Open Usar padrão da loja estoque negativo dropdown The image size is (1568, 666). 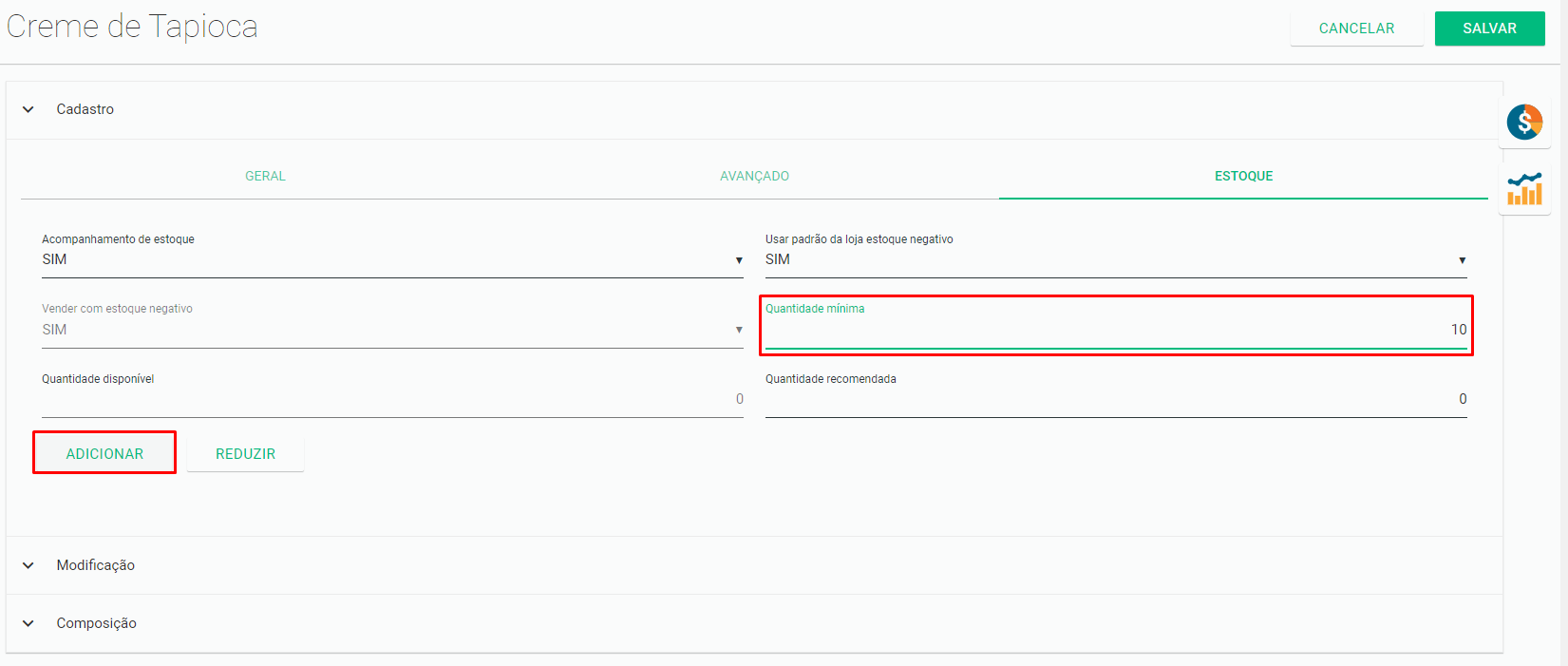(x=1116, y=259)
